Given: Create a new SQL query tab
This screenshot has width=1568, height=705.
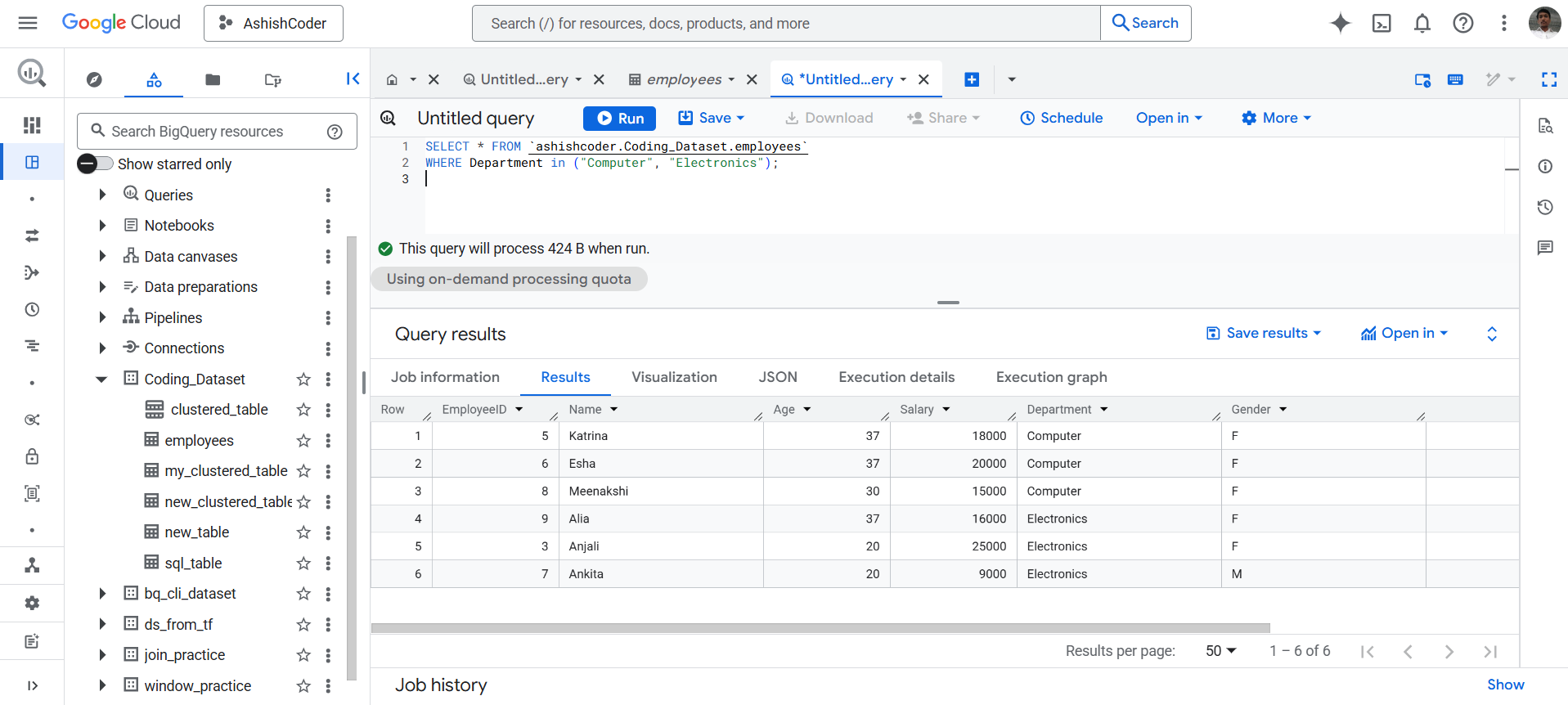Looking at the screenshot, I should click(x=972, y=79).
